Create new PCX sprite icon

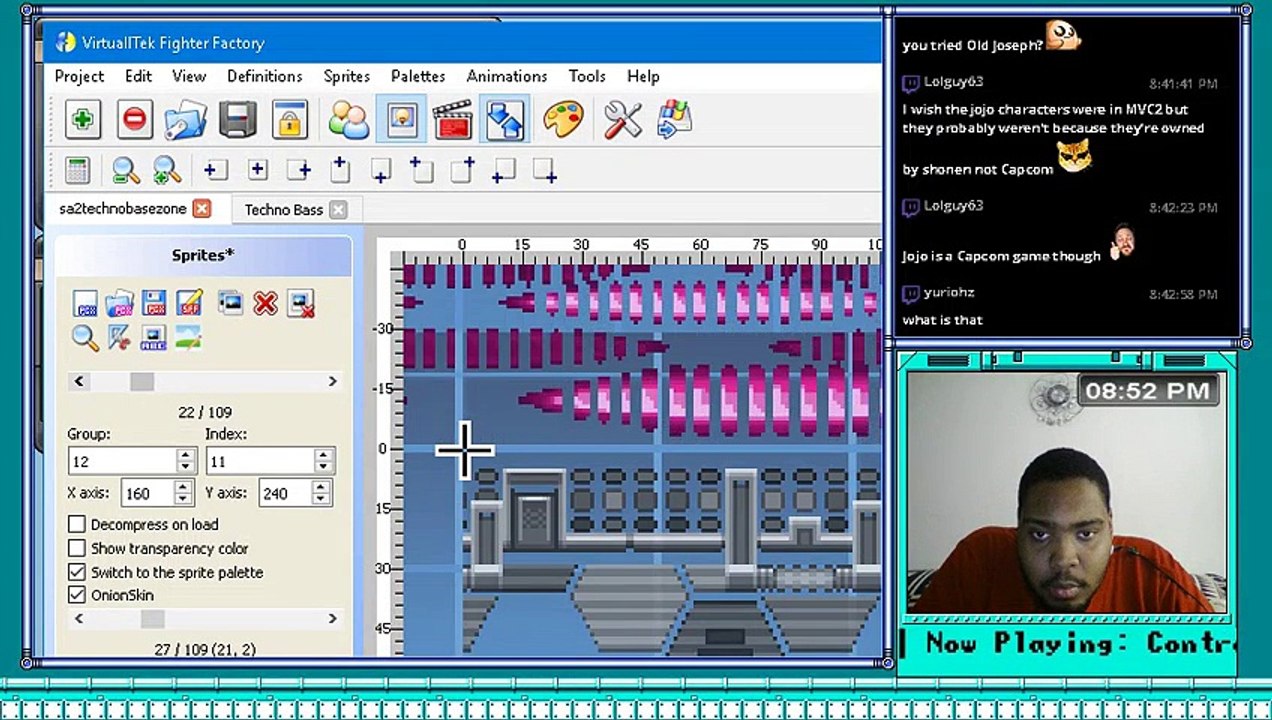[86, 304]
